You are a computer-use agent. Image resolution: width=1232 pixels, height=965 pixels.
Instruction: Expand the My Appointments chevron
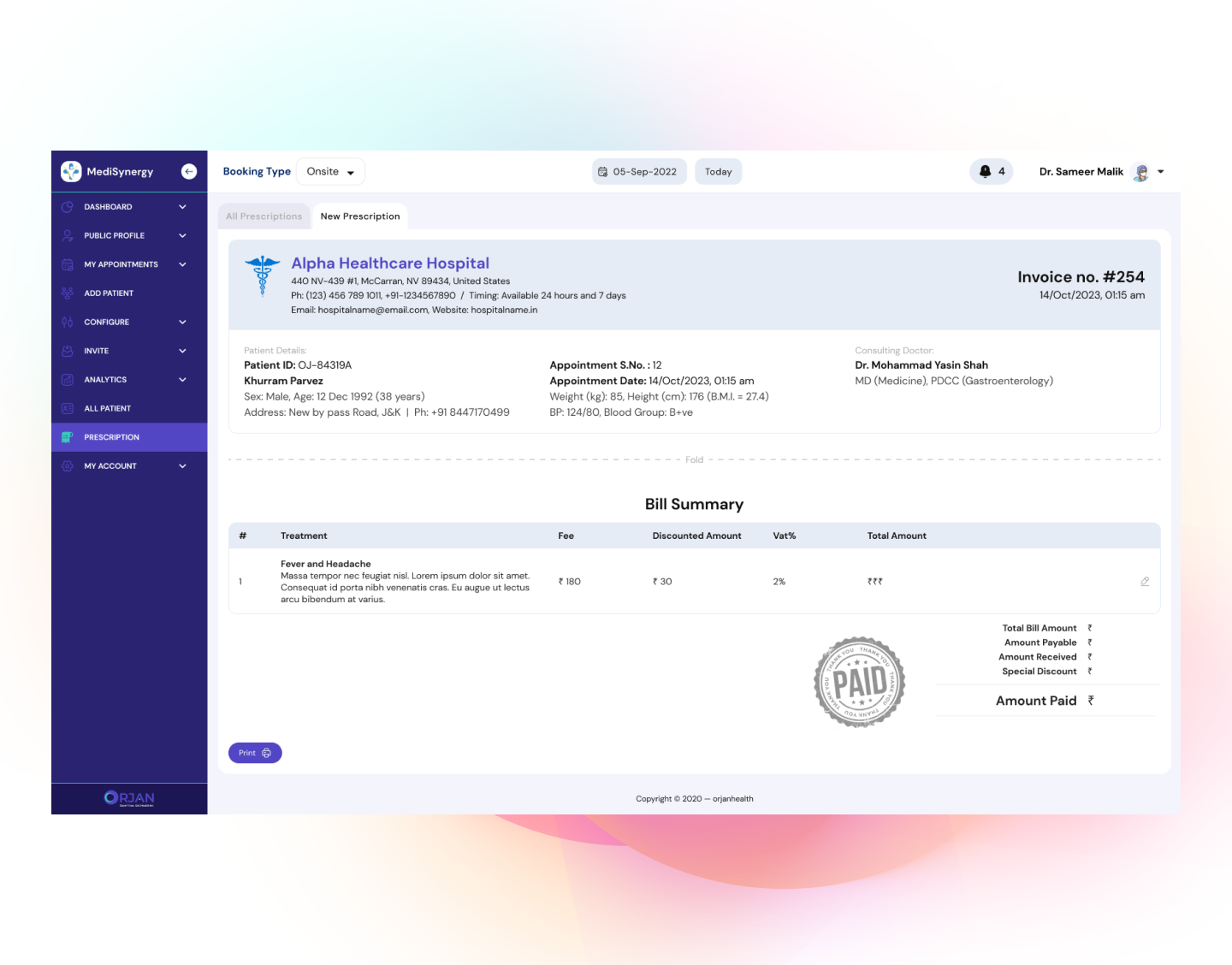tap(182, 264)
